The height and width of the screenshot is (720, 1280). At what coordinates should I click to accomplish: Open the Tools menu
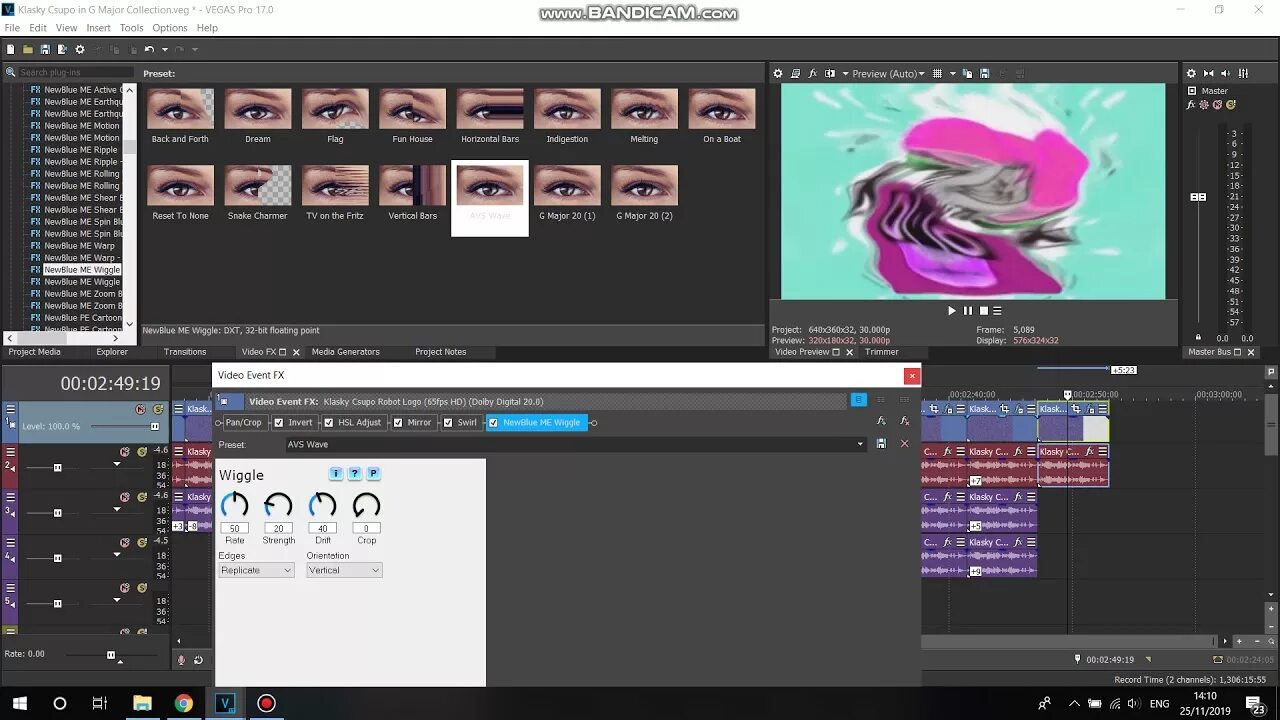(x=131, y=28)
